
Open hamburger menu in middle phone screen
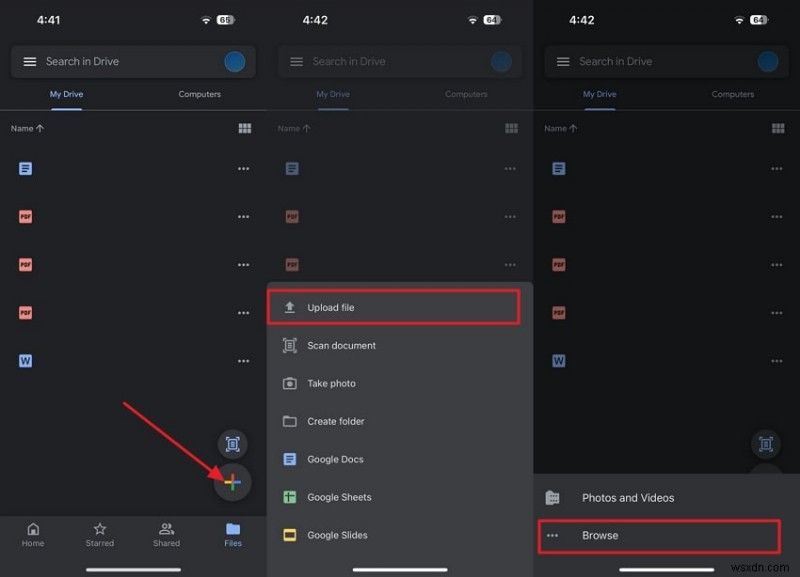pos(296,62)
